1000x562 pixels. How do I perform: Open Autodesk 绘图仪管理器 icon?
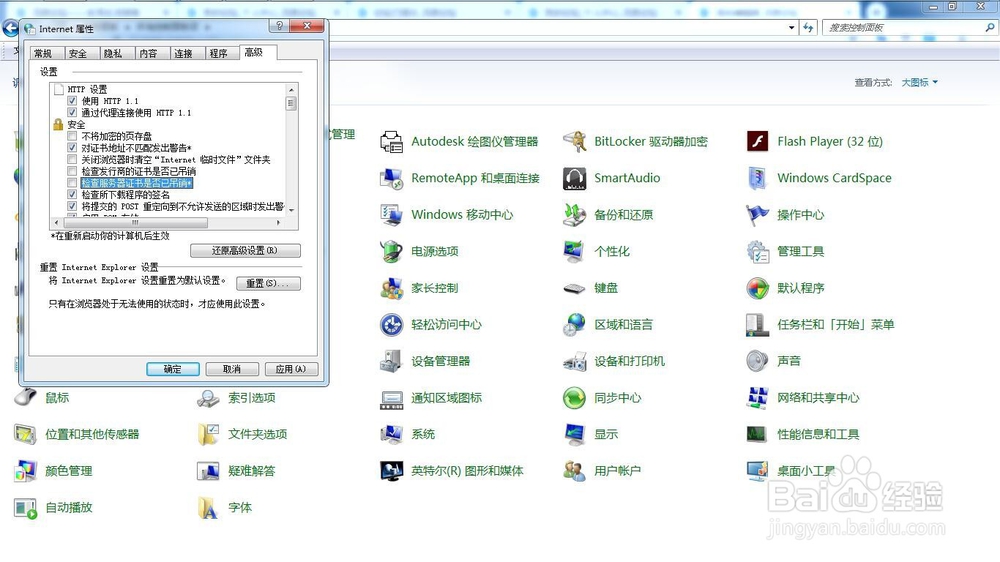(391, 142)
